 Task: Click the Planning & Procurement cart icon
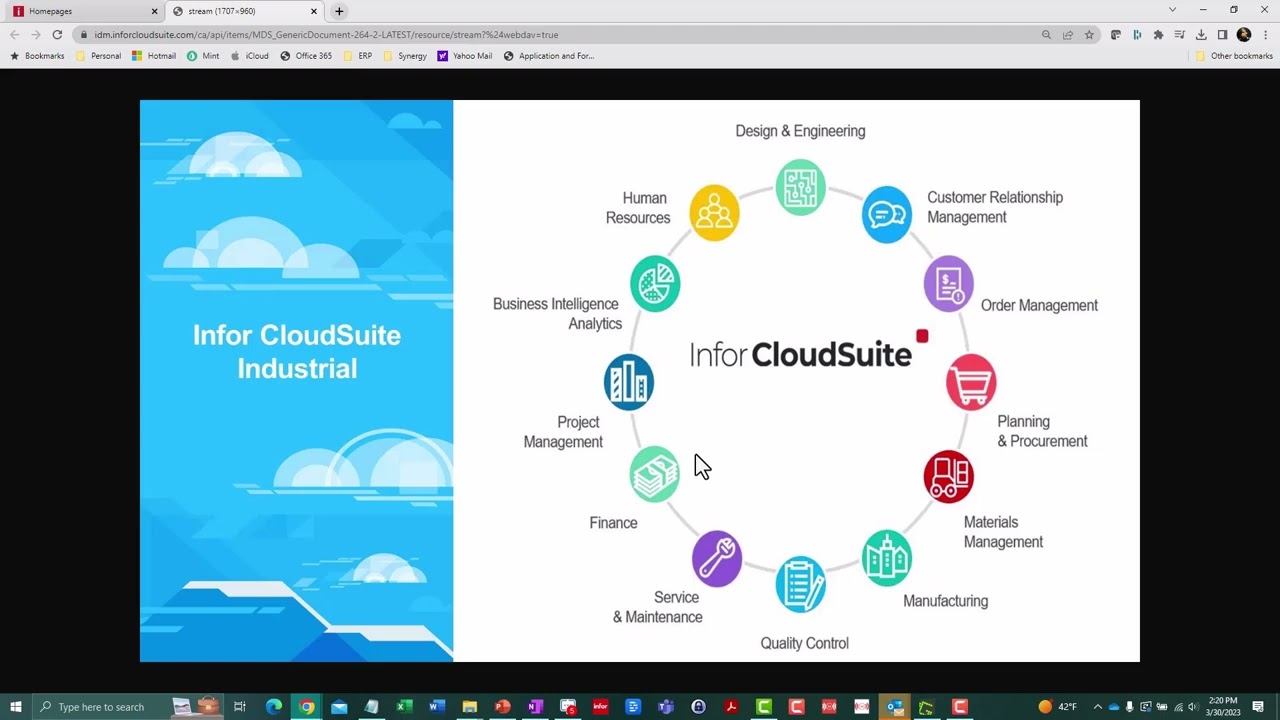point(971,382)
